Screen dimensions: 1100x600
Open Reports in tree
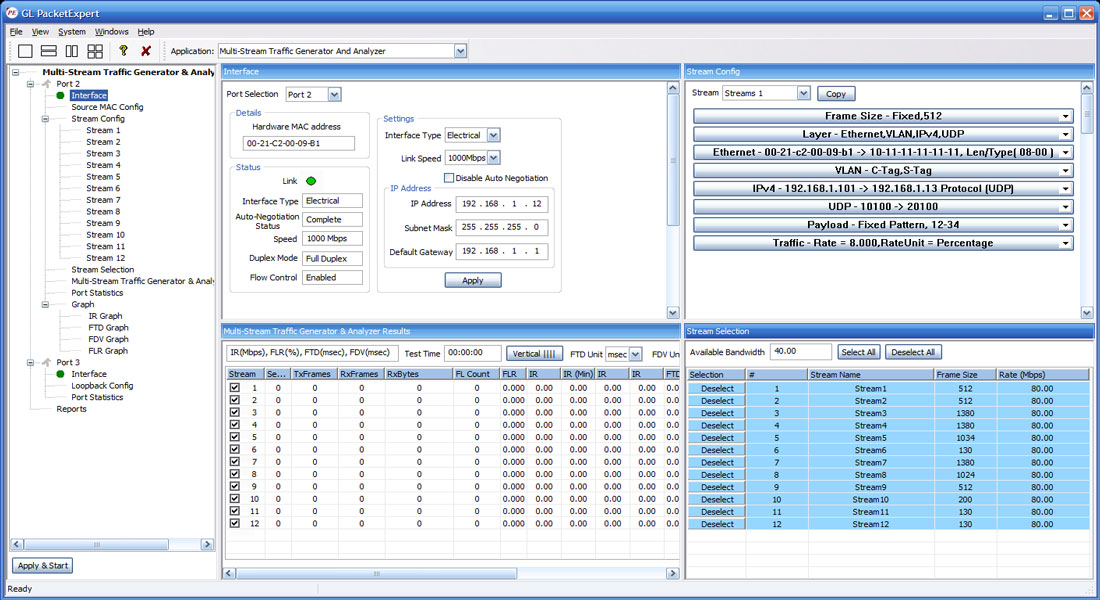tap(72, 408)
